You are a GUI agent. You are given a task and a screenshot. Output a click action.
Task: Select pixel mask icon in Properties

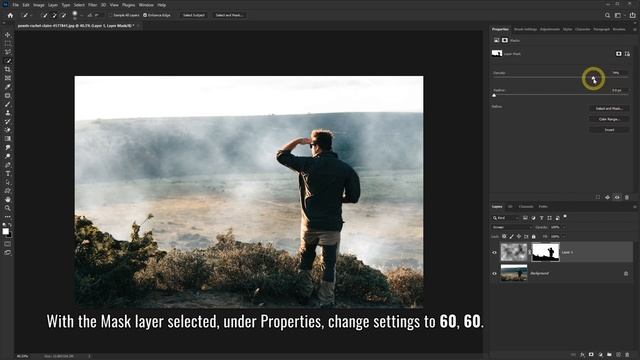click(x=619, y=53)
